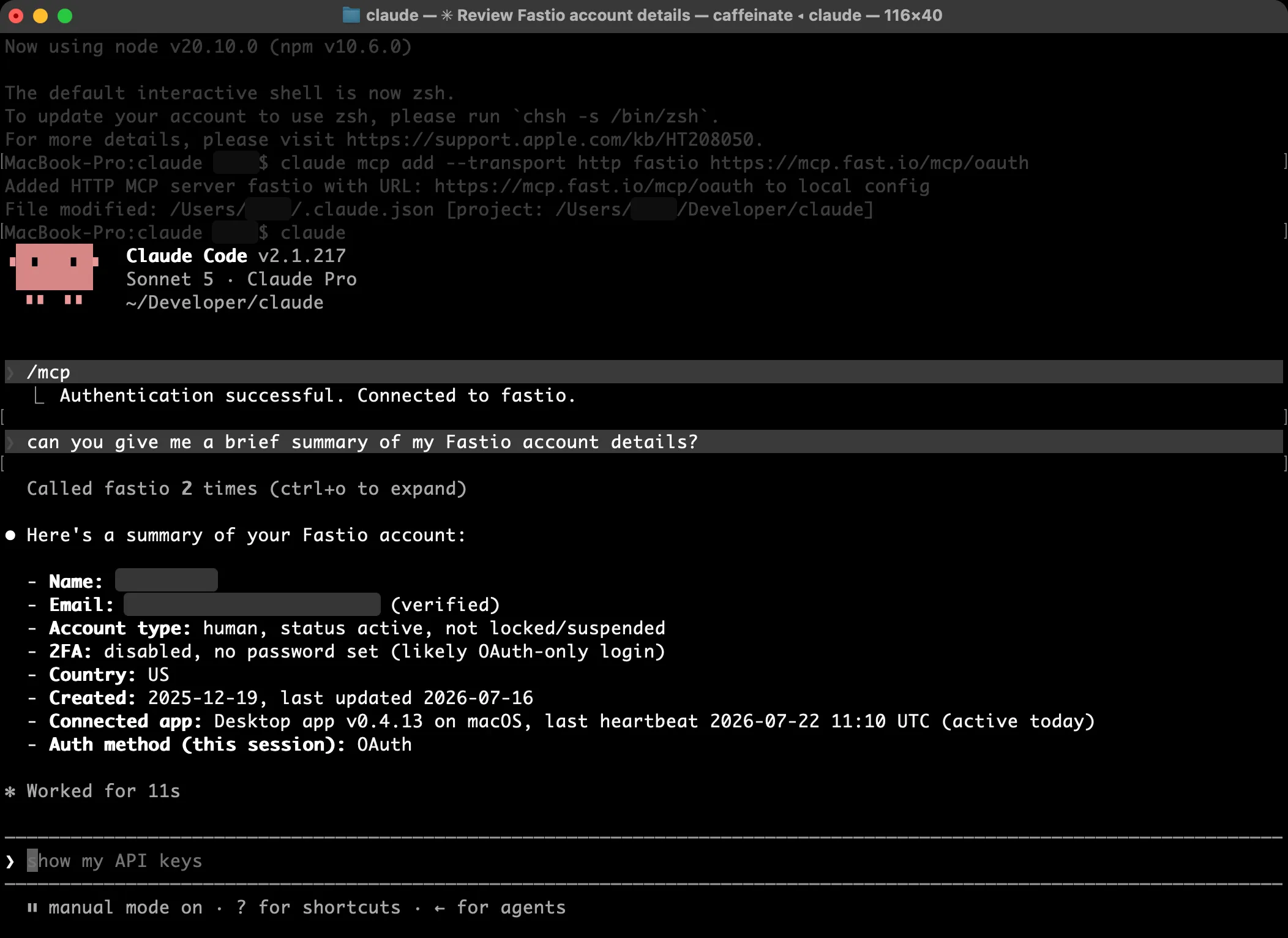
Task: Click the 'chsh -s /bin/zsh' instruction line
Action: pos(362,116)
